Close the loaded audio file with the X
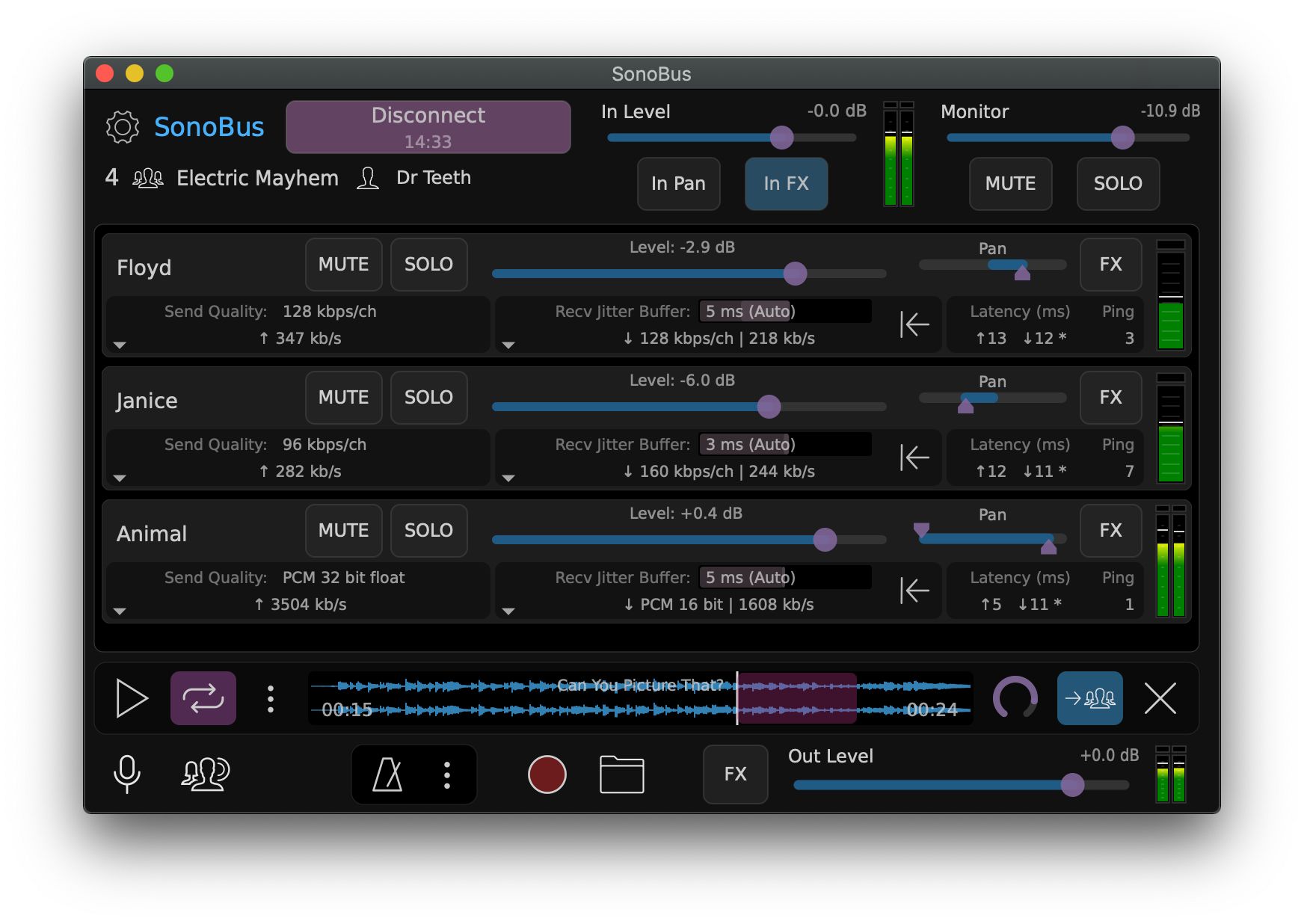This screenshot has height=924, width=1304. point(1160,698)
